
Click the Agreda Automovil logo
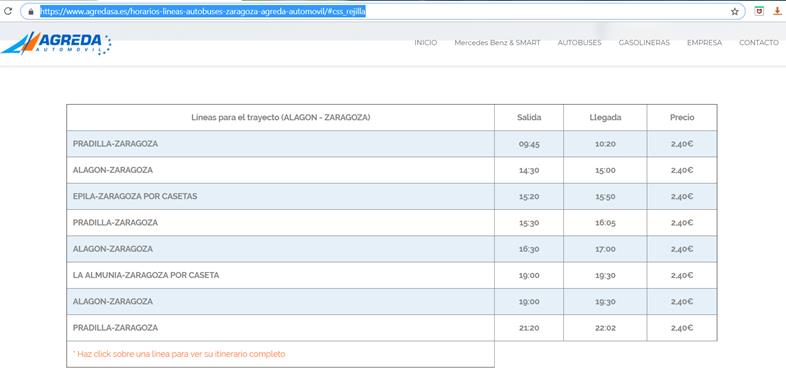pos(56,43)
